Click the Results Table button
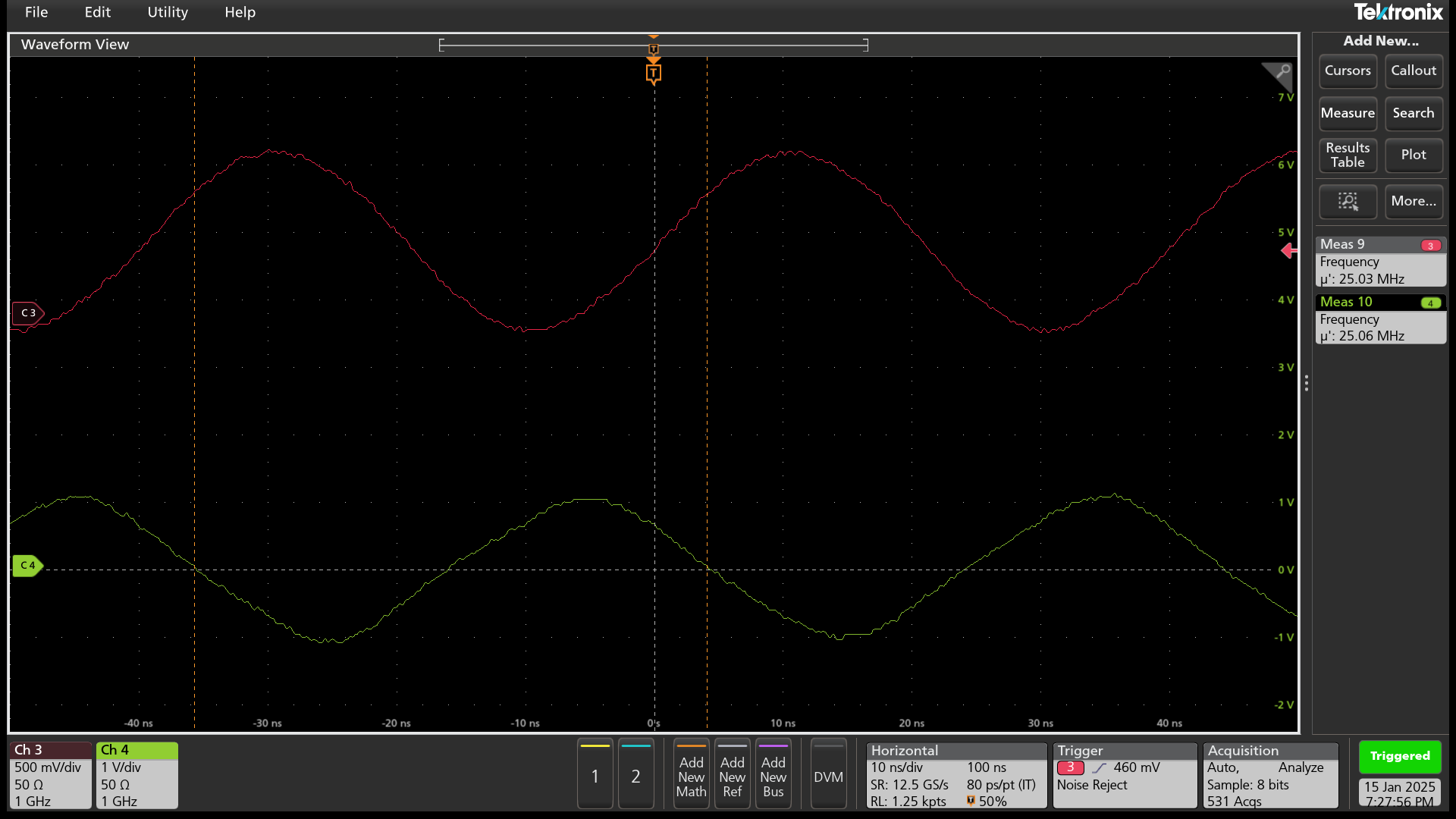This screenshot has height=819, width=1456. [1348, 155]
